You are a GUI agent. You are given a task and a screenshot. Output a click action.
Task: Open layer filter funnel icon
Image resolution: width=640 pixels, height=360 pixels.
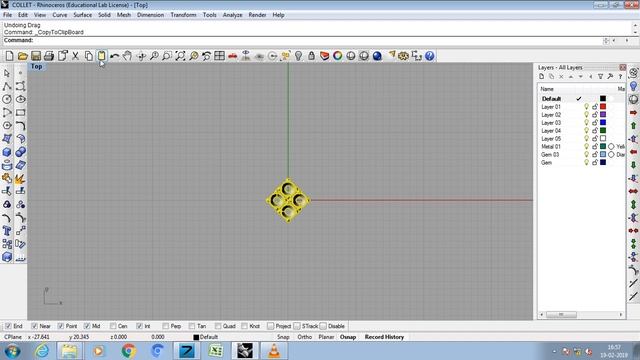tap(600, 77)
